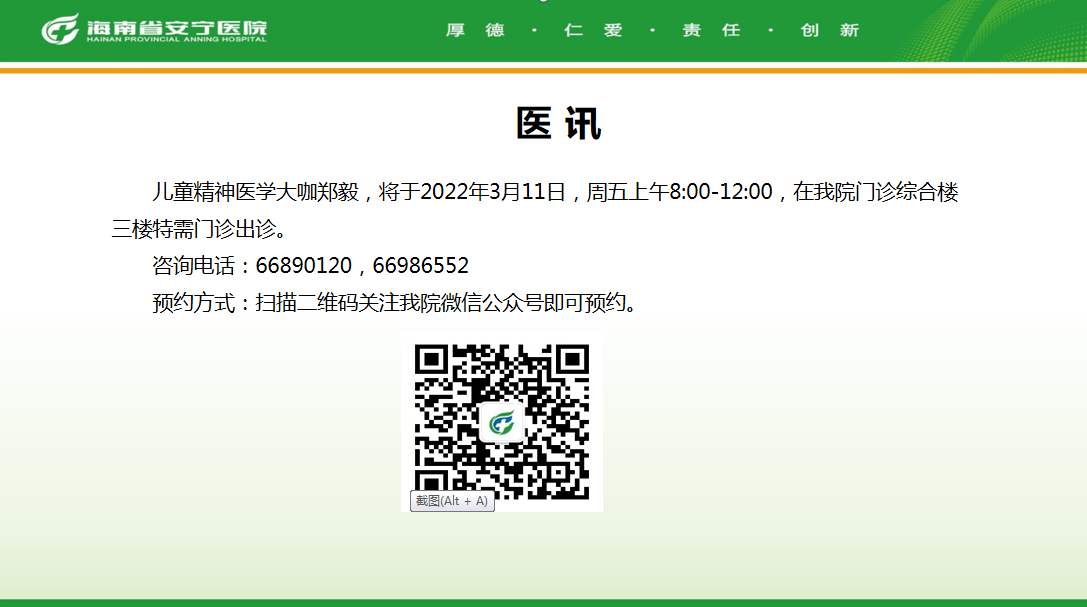
Task: Click the phone number 66890120
Action: [304, 266]
